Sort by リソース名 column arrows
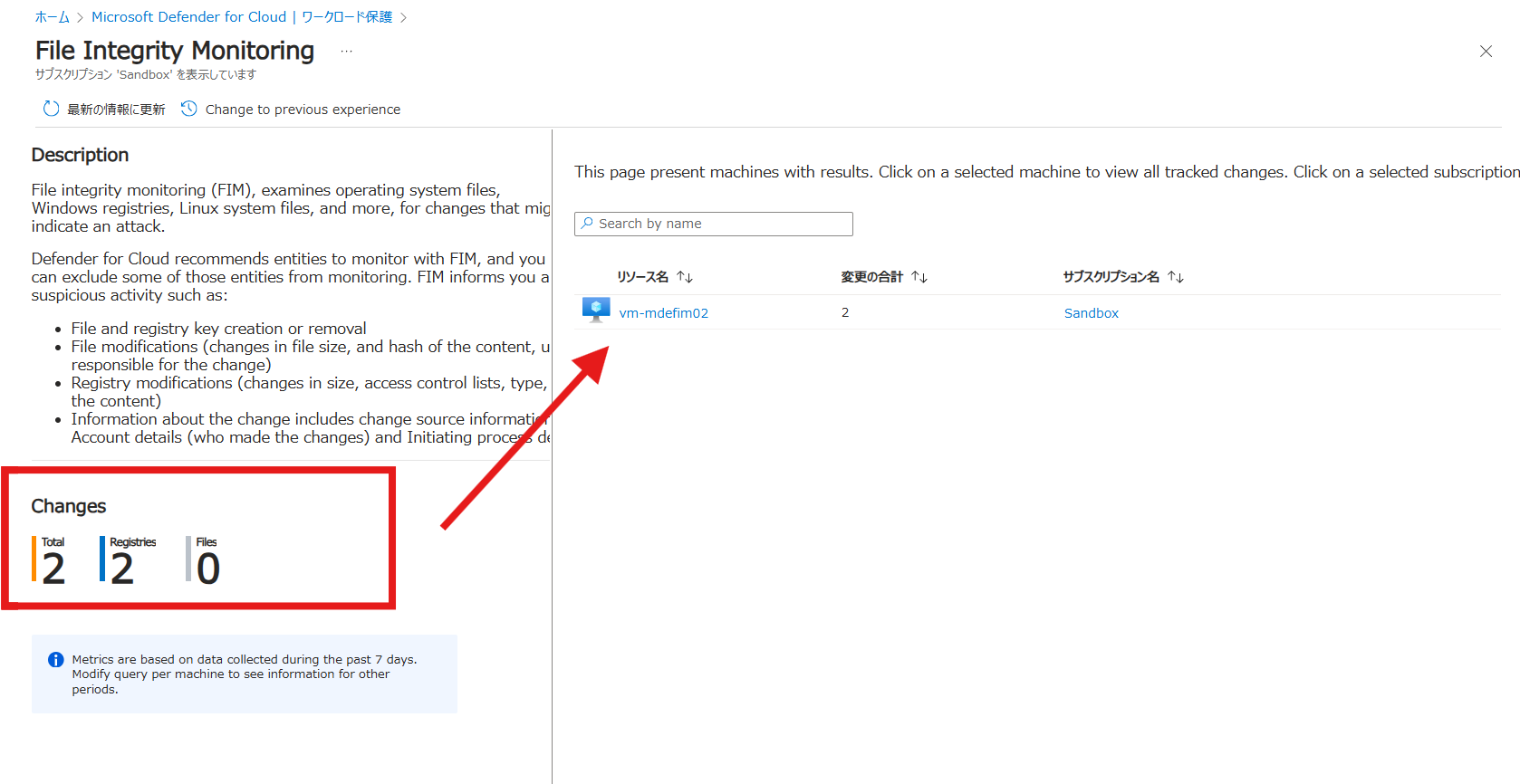The height and width of the screenshot is (784, 1520). [685, 277]
